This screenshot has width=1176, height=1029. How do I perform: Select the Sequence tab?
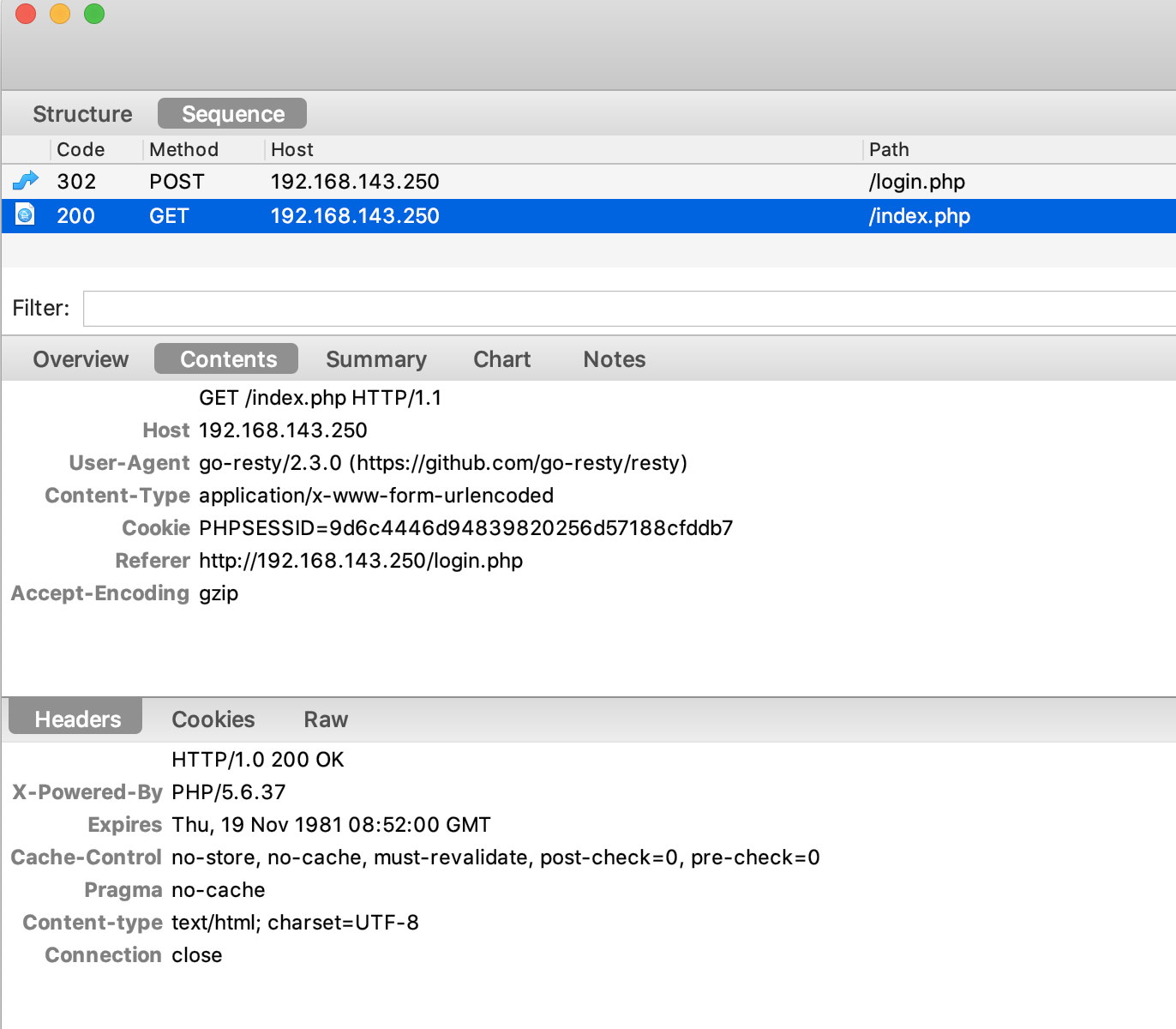[231, 113]
